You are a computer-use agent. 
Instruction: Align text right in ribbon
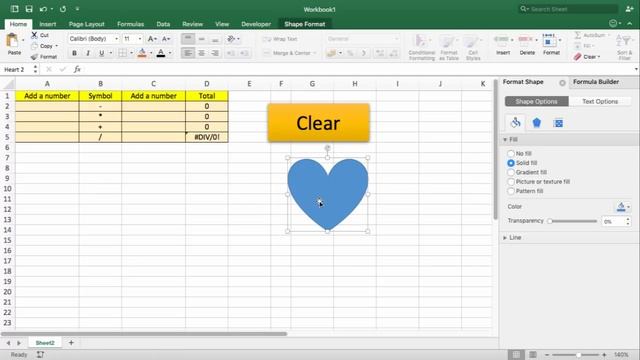click(215, 53)
